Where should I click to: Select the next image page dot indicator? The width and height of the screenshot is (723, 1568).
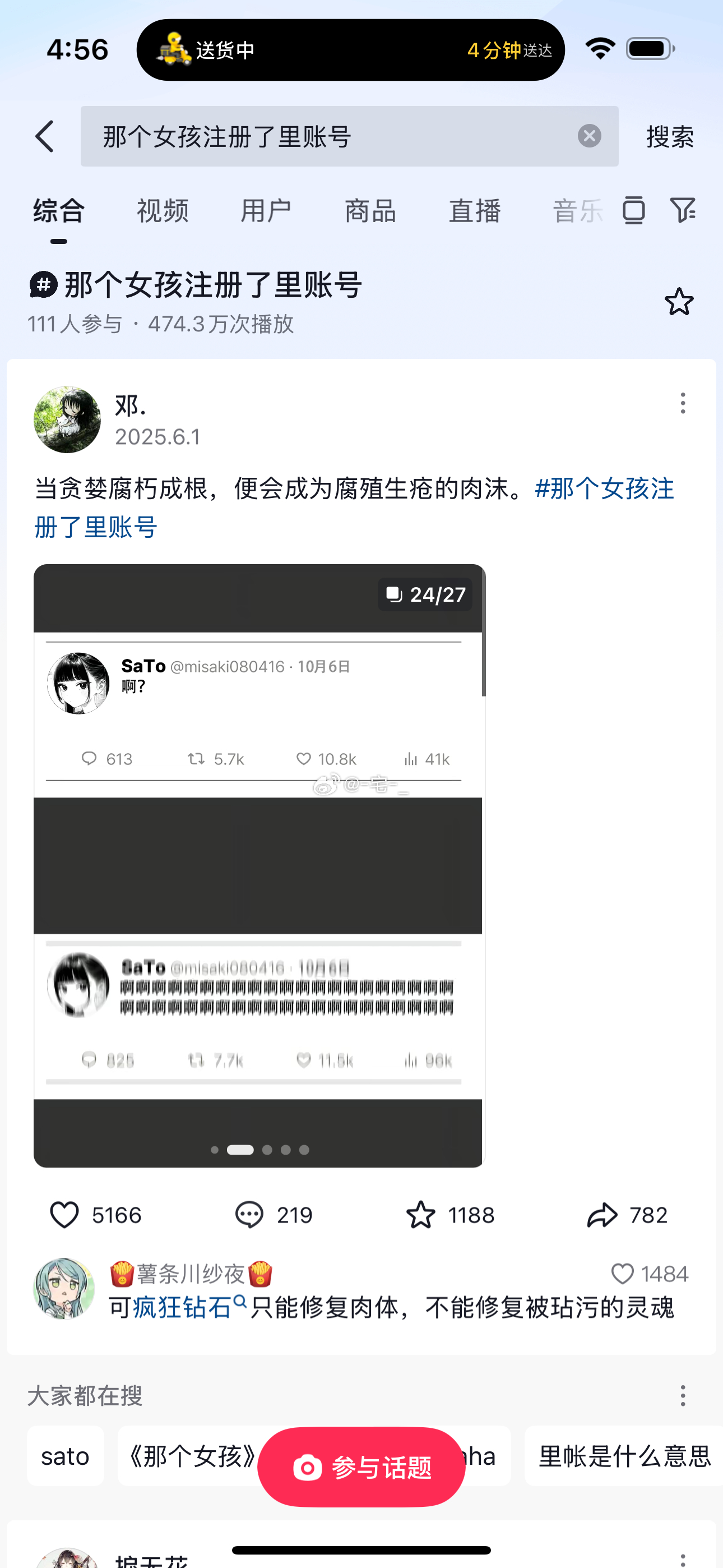click(x=267, y=1149)
